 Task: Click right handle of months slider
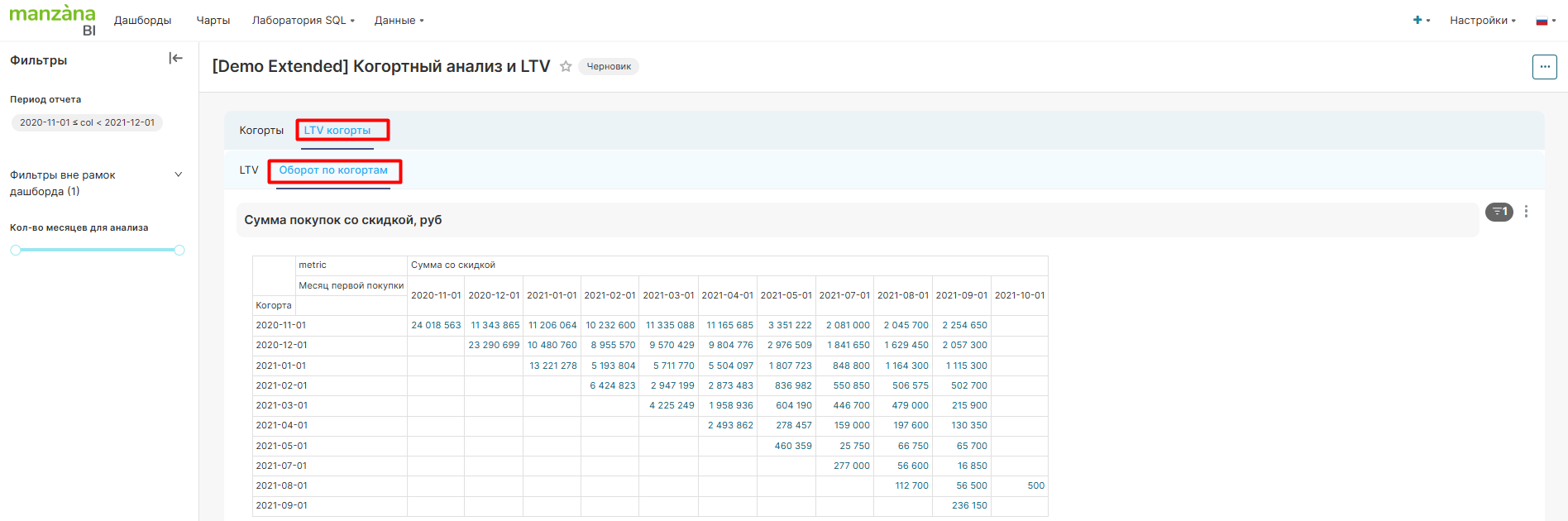[179, 250]
